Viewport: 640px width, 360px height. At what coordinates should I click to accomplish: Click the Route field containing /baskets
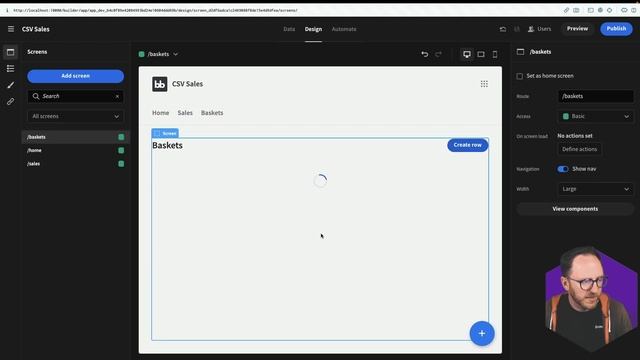(596, 96)
